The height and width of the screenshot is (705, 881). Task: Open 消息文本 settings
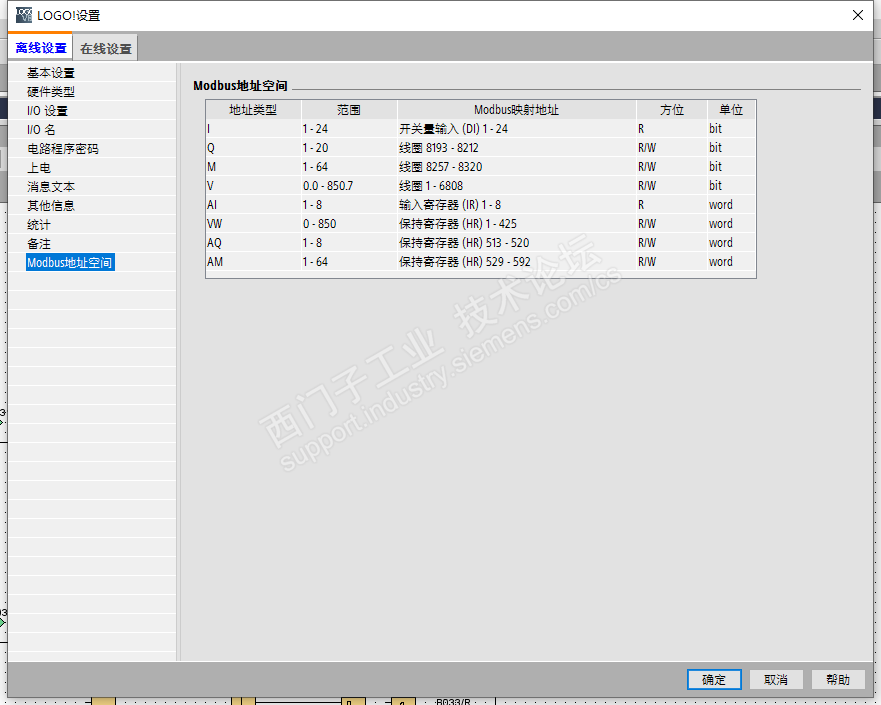click(51, 187)
